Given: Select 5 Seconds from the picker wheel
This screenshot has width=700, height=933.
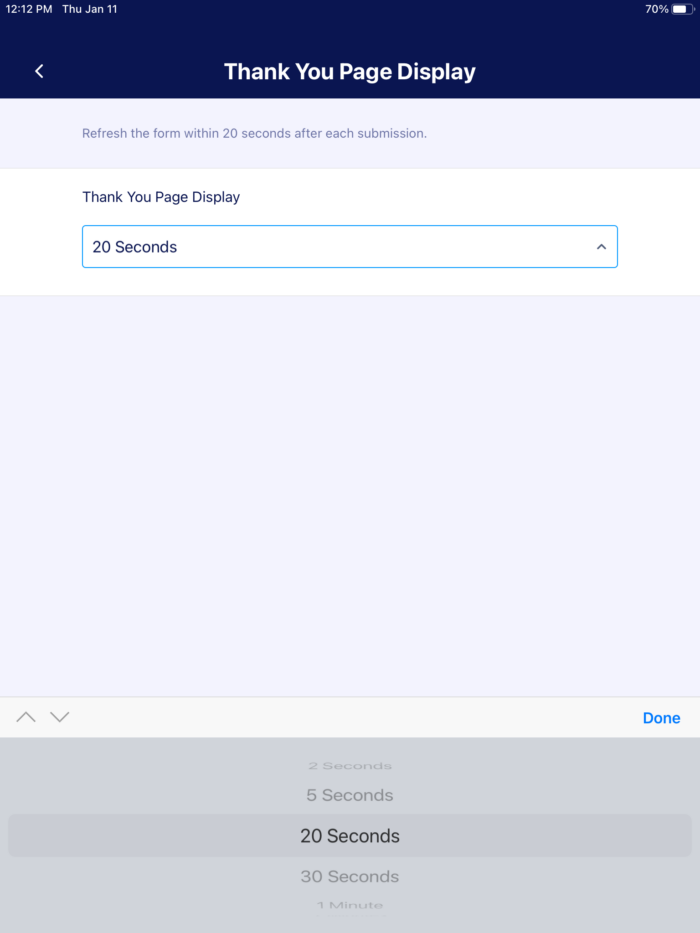Looking at the screenshot, I should click(x=350, y=796).
